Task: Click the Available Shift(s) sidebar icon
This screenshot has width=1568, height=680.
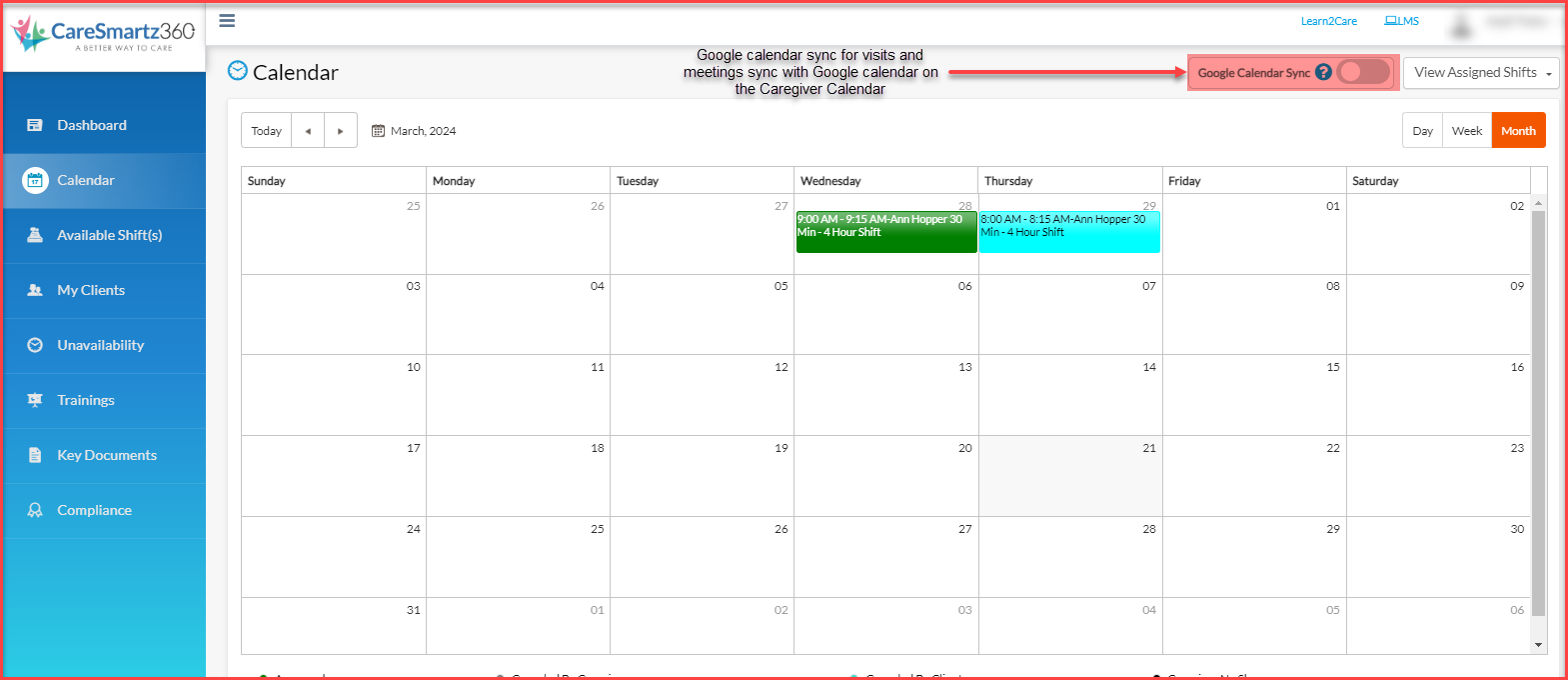Action: point(35,235)
